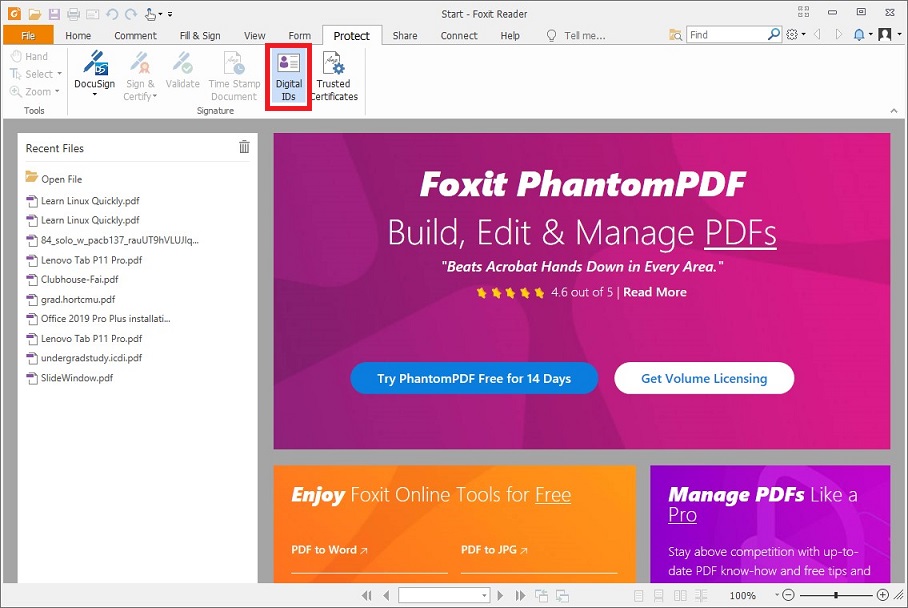
Task: Click inside the Find text box
Action: tap(726, 35)
